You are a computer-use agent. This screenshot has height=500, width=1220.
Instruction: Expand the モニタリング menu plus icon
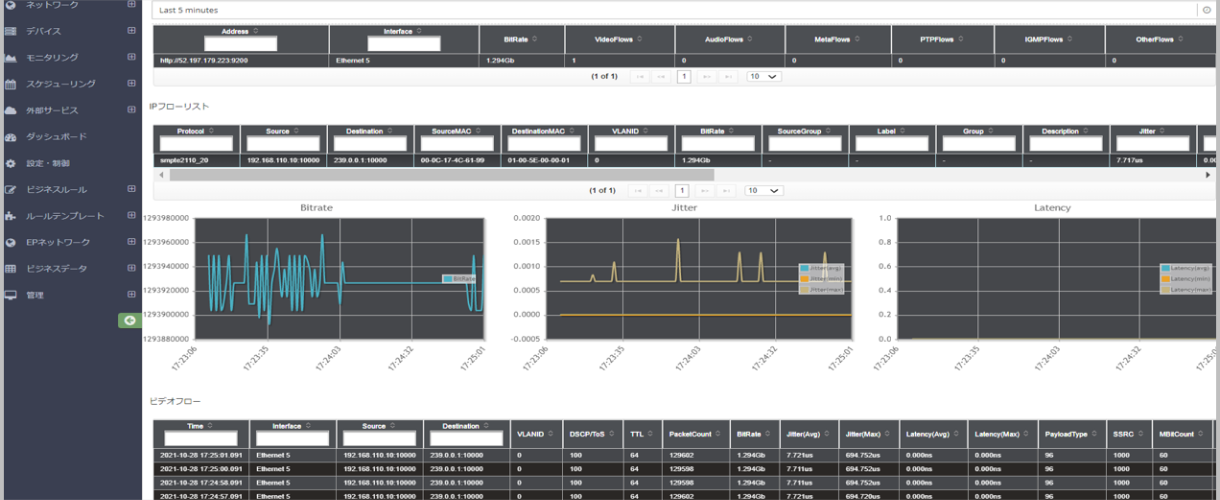tap(131, 58)
